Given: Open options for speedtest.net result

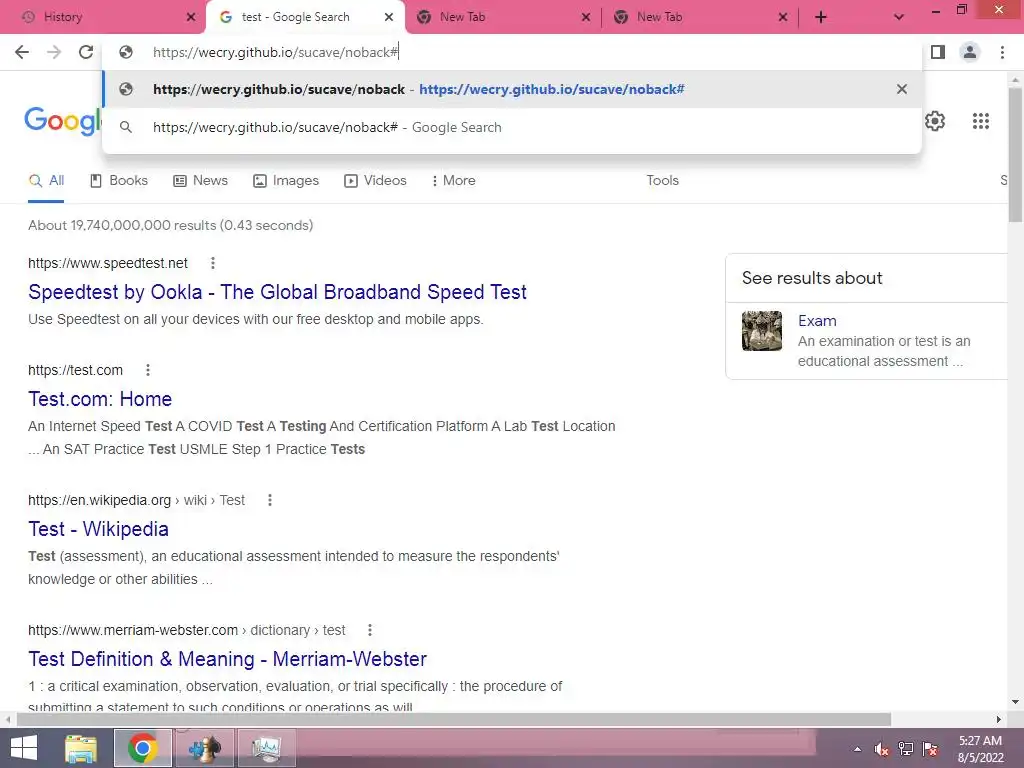Looking at the screenshot, I should point(212,263).
